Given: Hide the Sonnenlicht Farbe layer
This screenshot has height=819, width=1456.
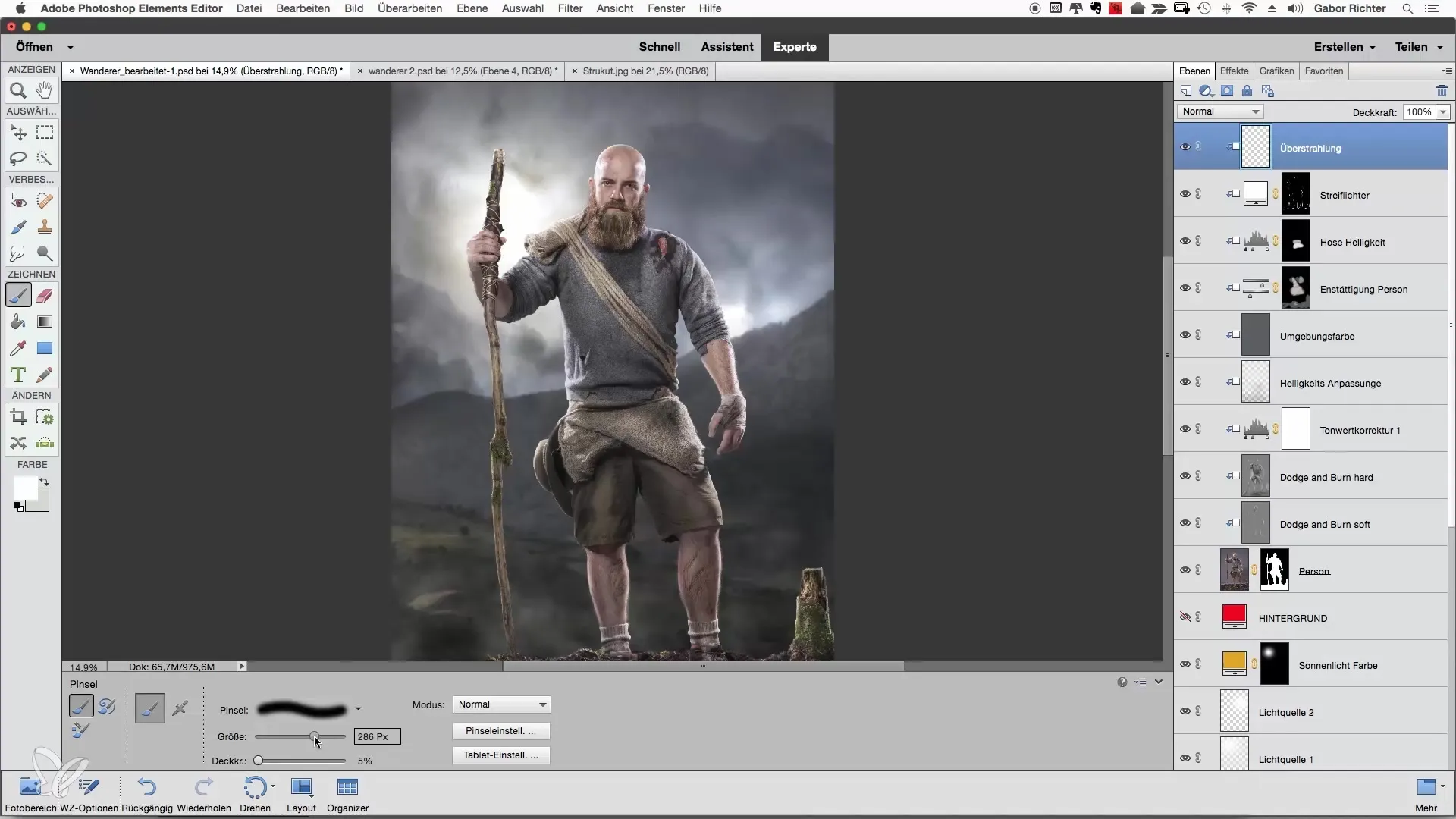Looking at the screenshot, I should coord(1185,664).
